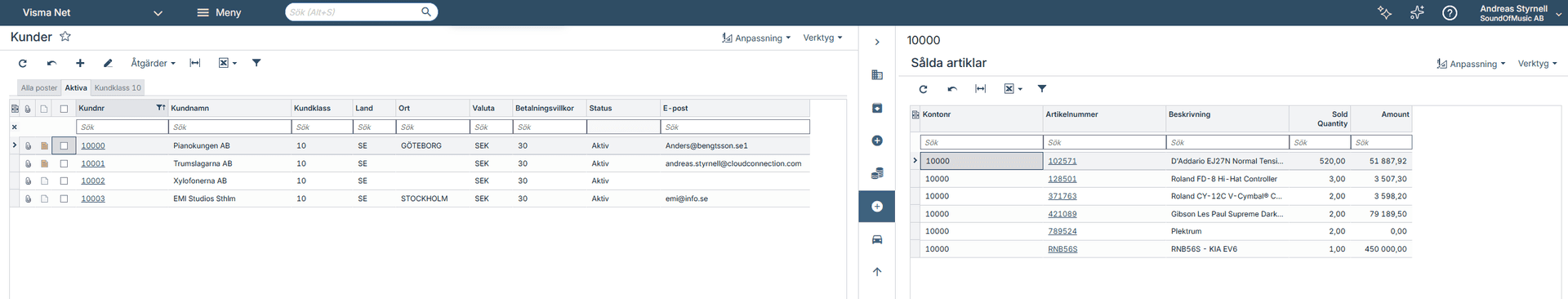Viewport: 1568px width, 299px height.
Task: Click the up arrow icon in side panel
Action: [x=877, y=272]
